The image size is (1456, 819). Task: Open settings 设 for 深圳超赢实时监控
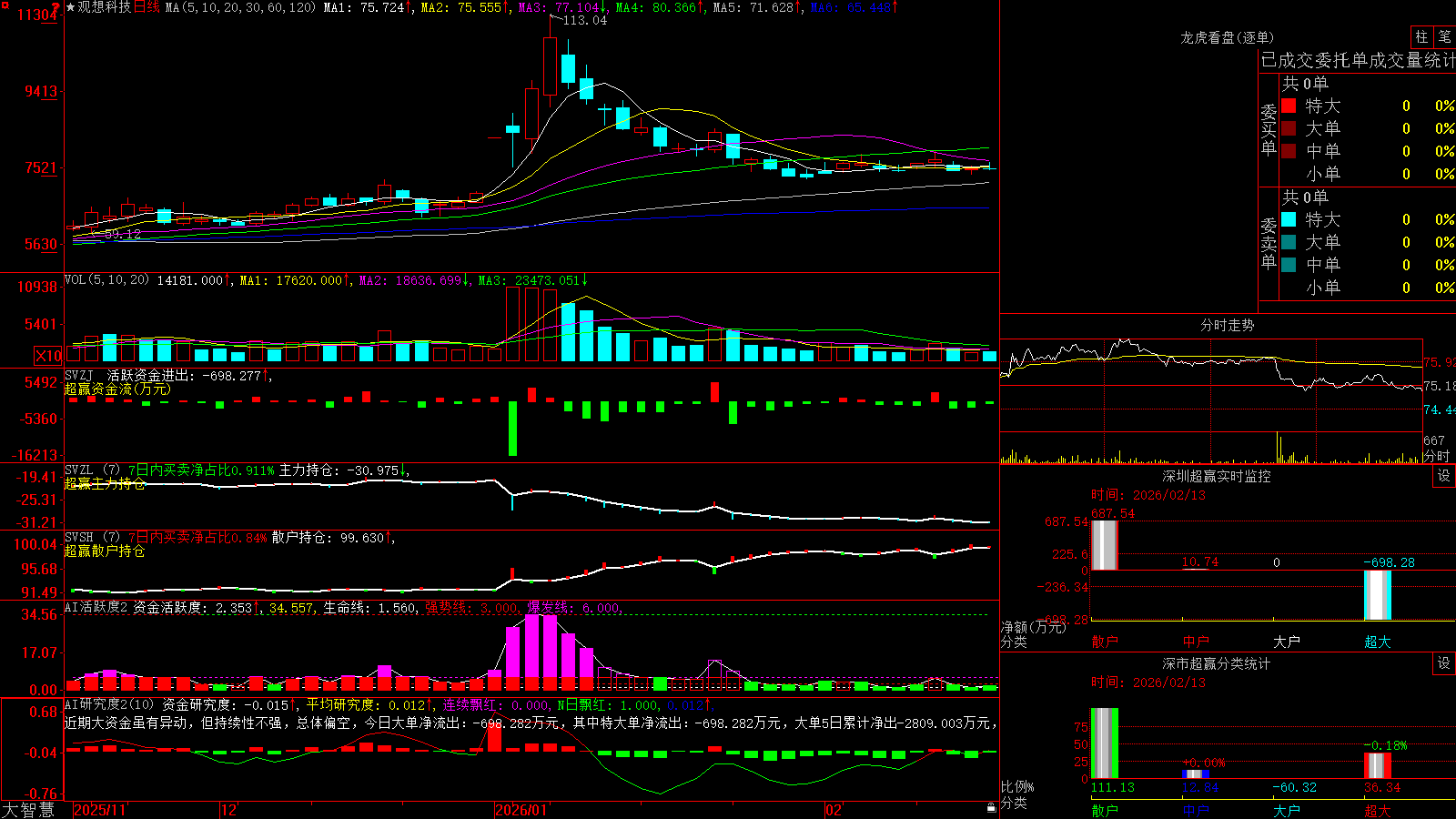[1443, 476]
